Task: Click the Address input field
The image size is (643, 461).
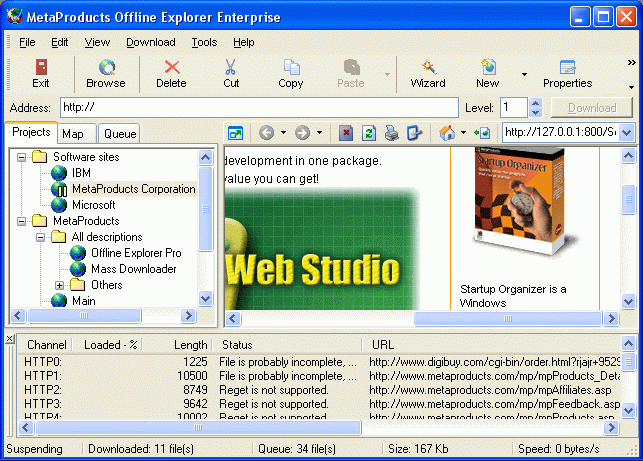Action: point(258,107)
